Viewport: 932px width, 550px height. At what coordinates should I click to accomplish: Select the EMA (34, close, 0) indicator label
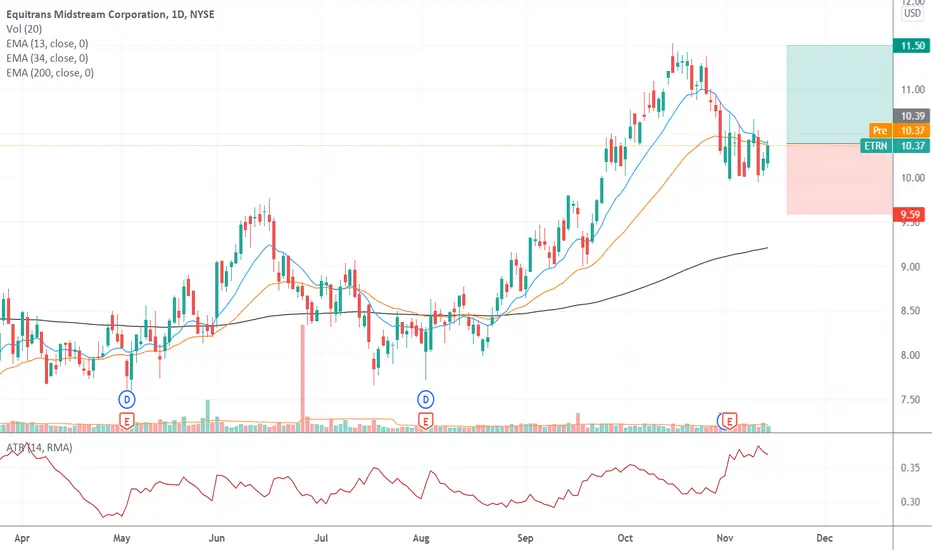coord(47,58)
